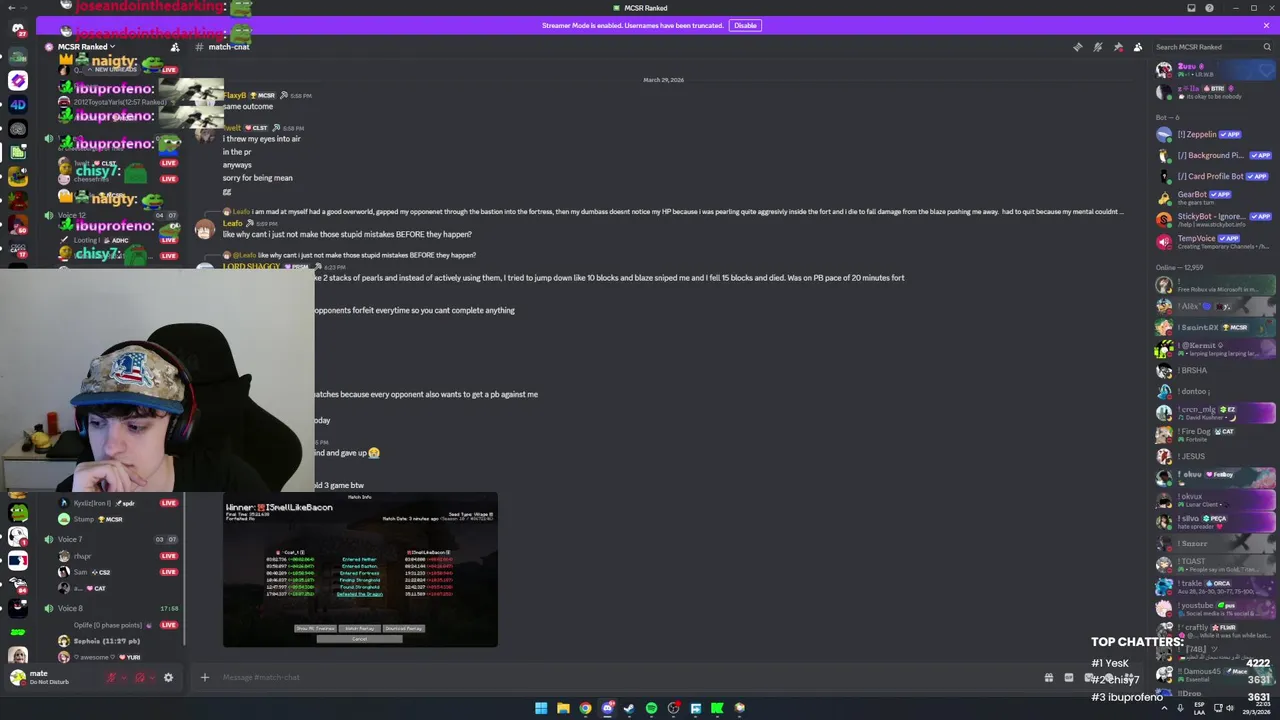Open the pepe frog server icon
This screenshot has height=720, width=1280.
(x=18, y=513)
